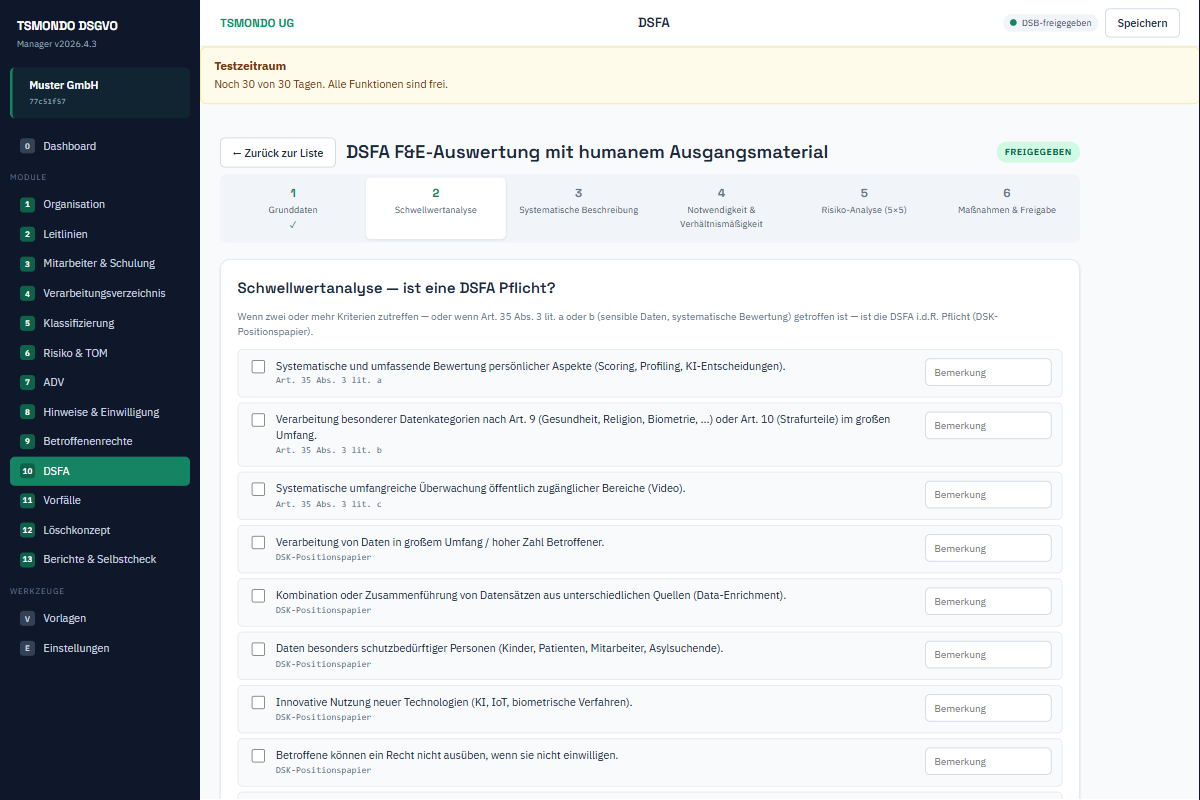Image resolution: width=1200 pixels, height=800 pixels.
Task: Check 'Daten besonders schutzbedürftiger Personen' box
Action: pyautogui.click(x=258, y=649)
